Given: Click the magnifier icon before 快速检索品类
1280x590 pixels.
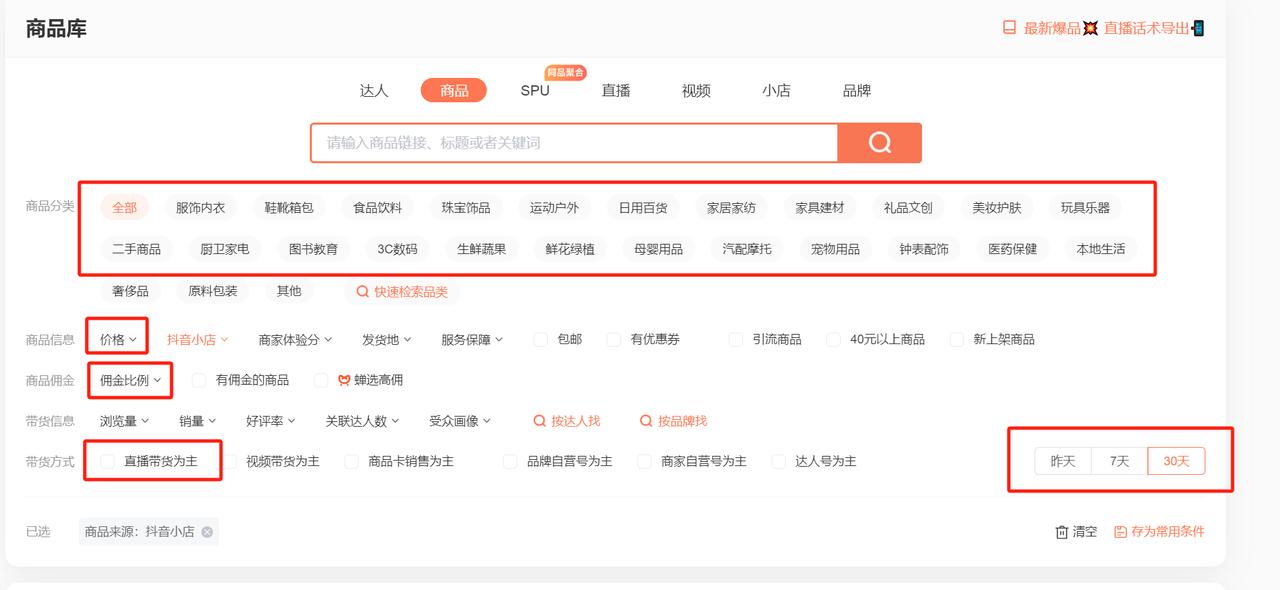Looking at the screenshot, I should click(x=363, y=292).
